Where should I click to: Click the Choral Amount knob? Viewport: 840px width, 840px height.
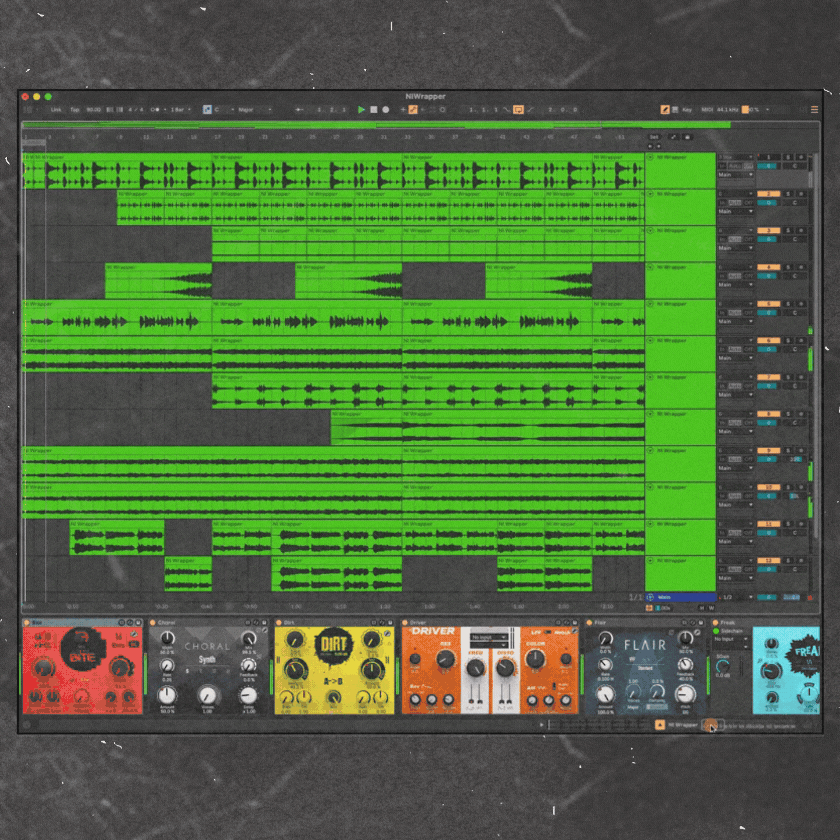point(167,695)
